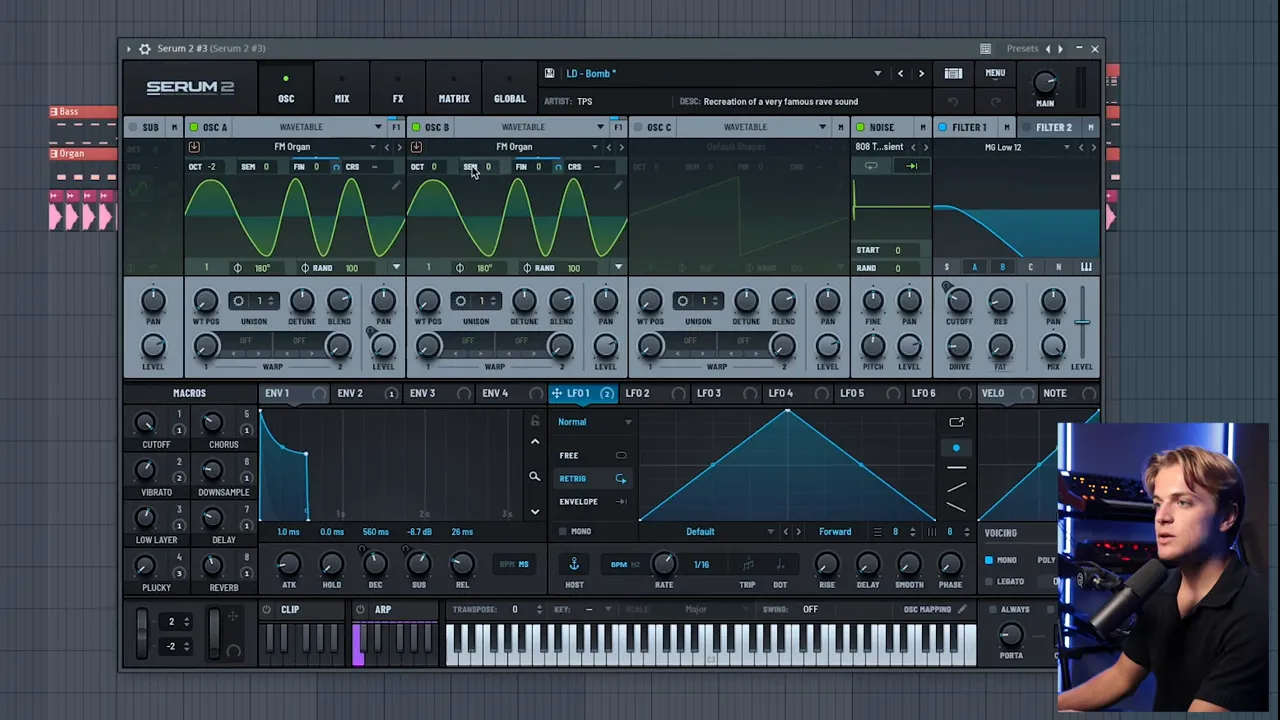Viewport: 1280px width, 720px height.
Task: Open the MENU button
Action: click(x=995, y=73)
